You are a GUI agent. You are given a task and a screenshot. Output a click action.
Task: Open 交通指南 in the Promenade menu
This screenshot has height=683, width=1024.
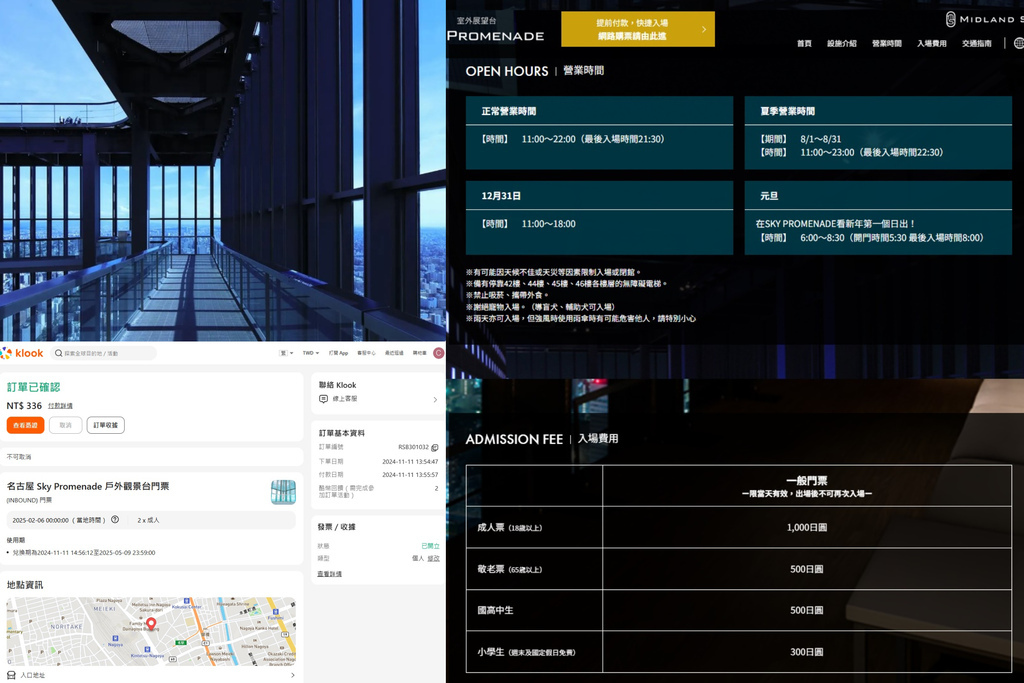[977, 44]
